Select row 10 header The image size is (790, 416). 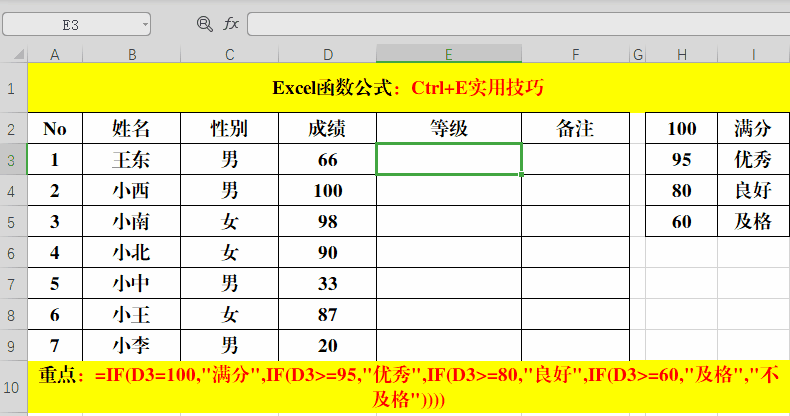tap(13, 387)
